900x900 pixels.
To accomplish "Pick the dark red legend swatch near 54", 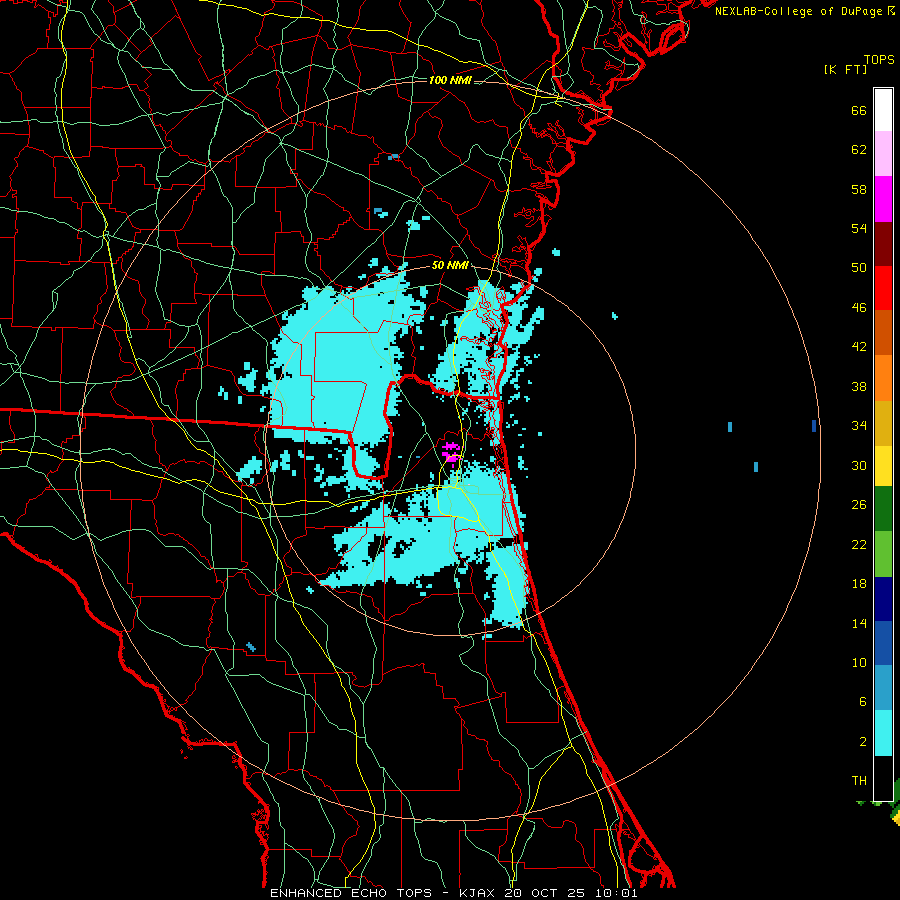I will (x=883, y=244).
